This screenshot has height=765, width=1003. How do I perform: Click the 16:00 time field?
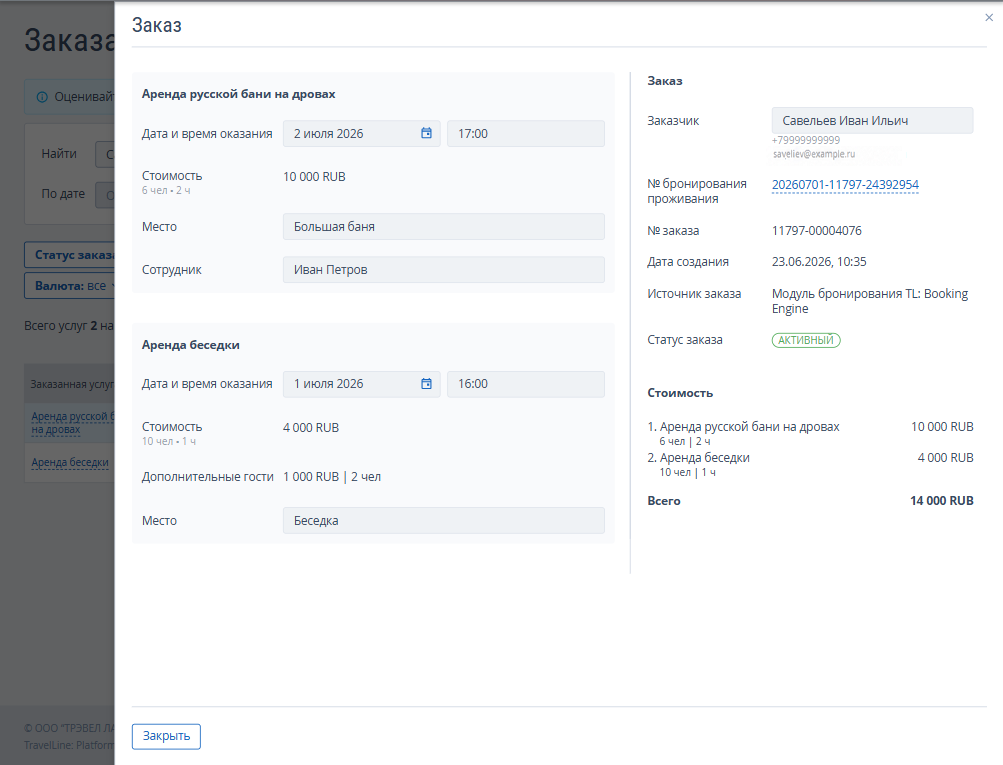pyautogui.click(x=526, y=384)
